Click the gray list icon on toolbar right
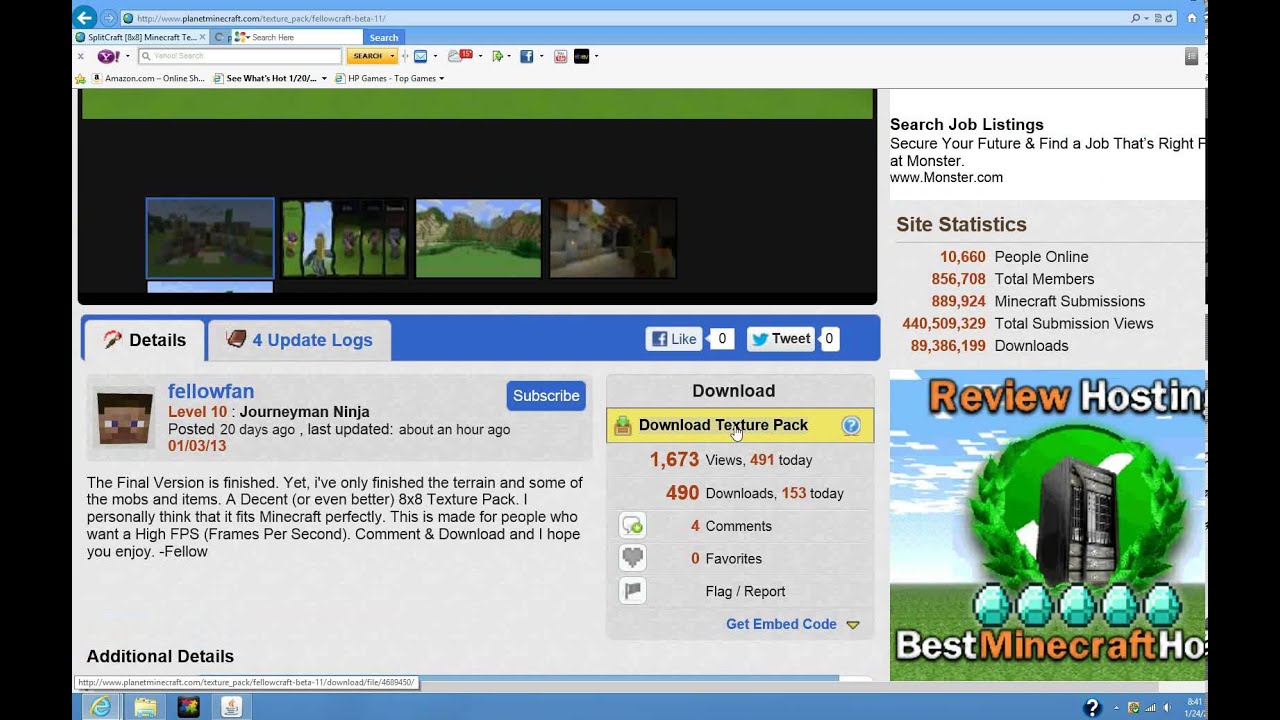The height and width of the screenshot is (720, 1280). click(1191, 57)
